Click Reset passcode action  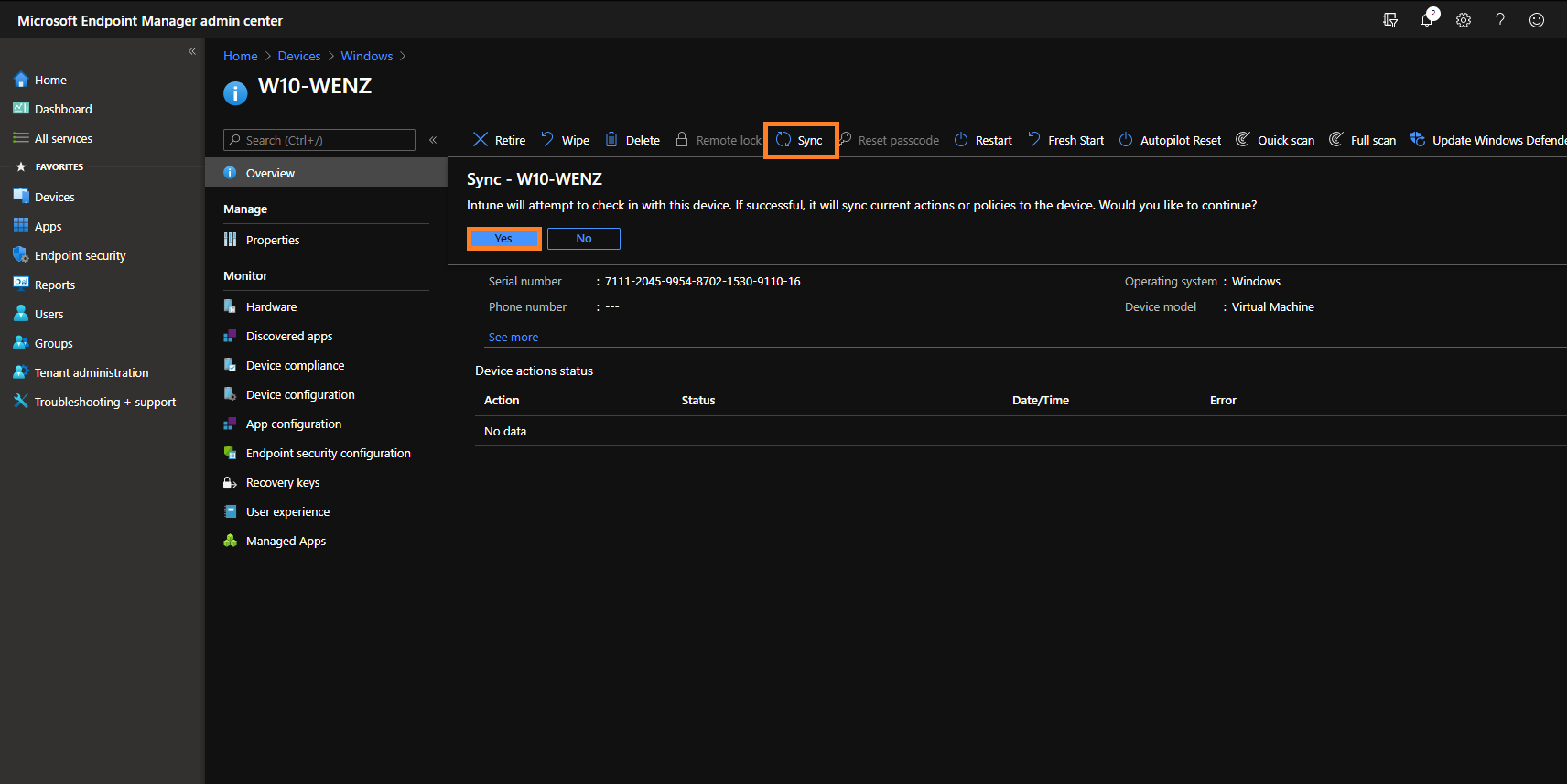pos(889,140)
